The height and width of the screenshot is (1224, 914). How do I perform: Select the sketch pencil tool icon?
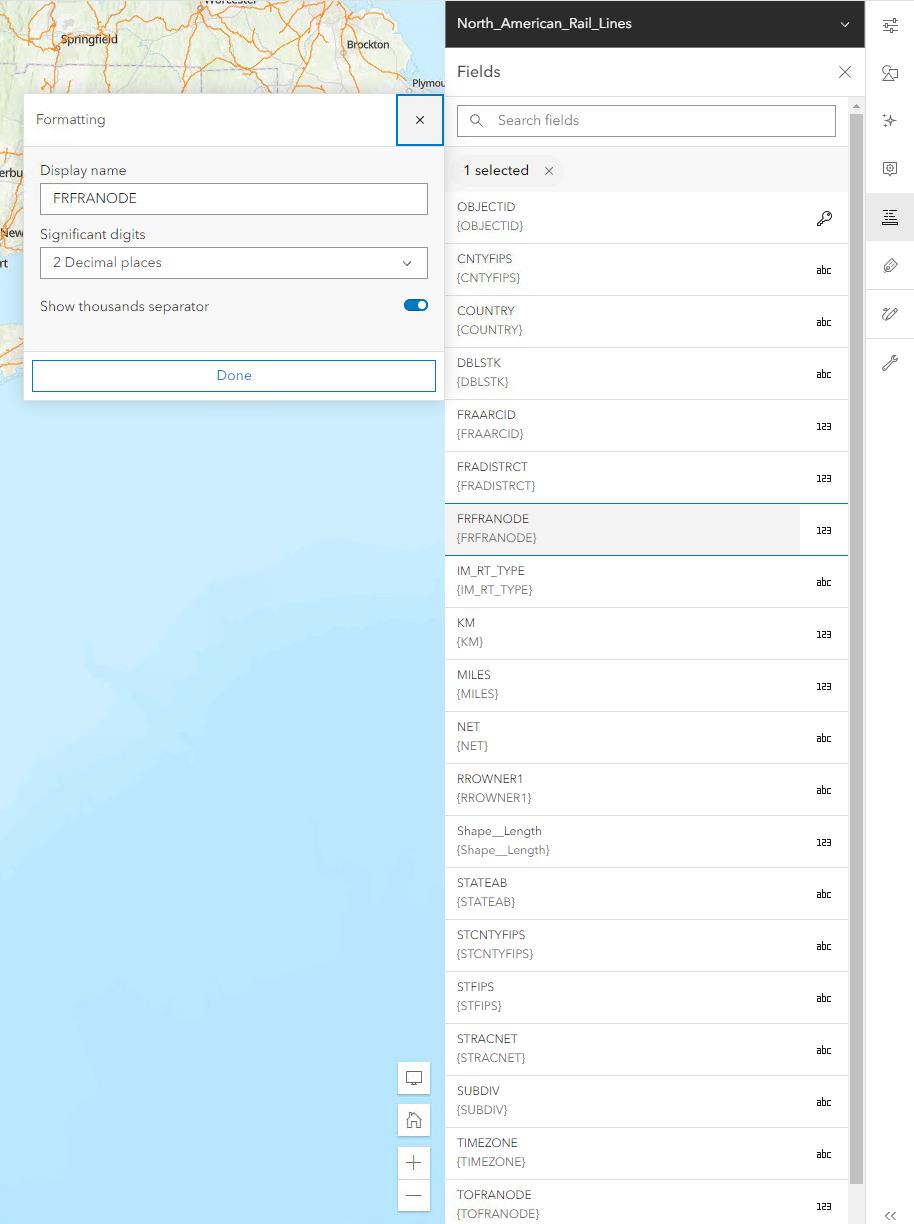pyautogui.click(x=889, y=313)
